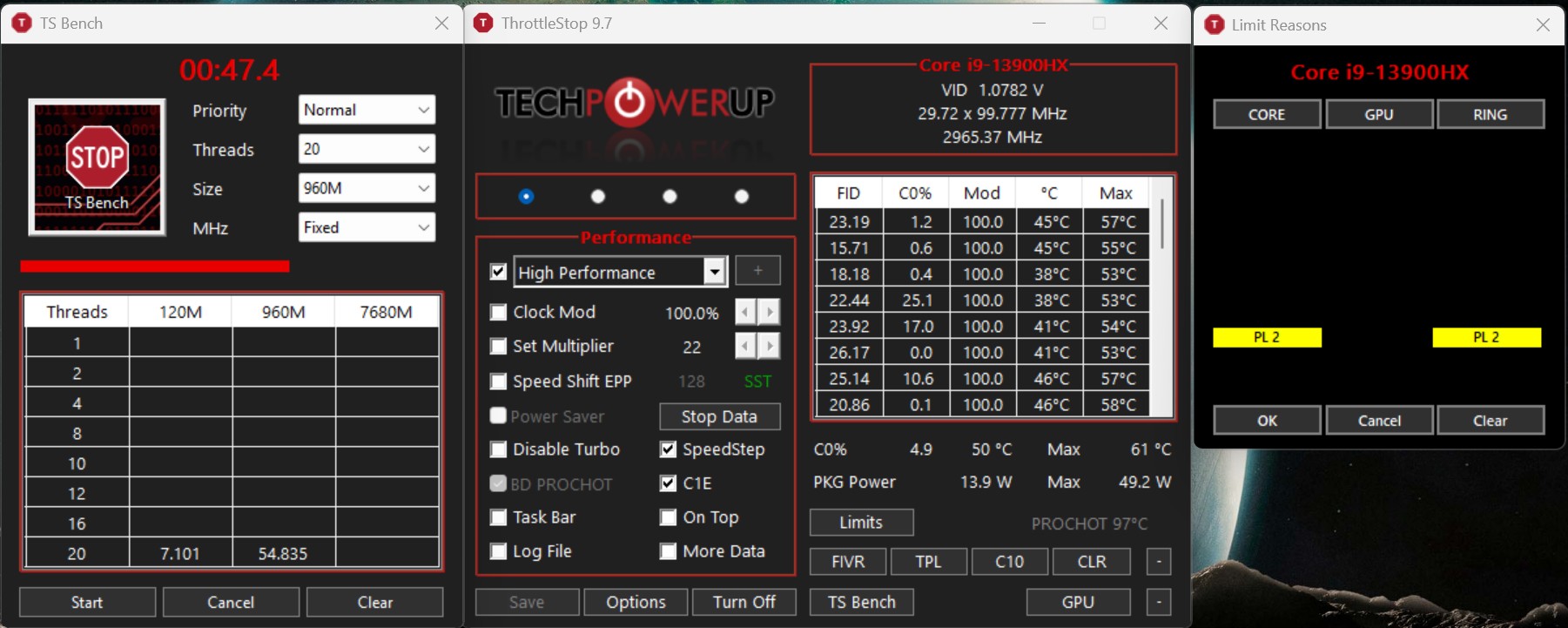Uncheck the SpeedStep checkbox
The width and height of the screenshot is (1568, 628).
669,449
